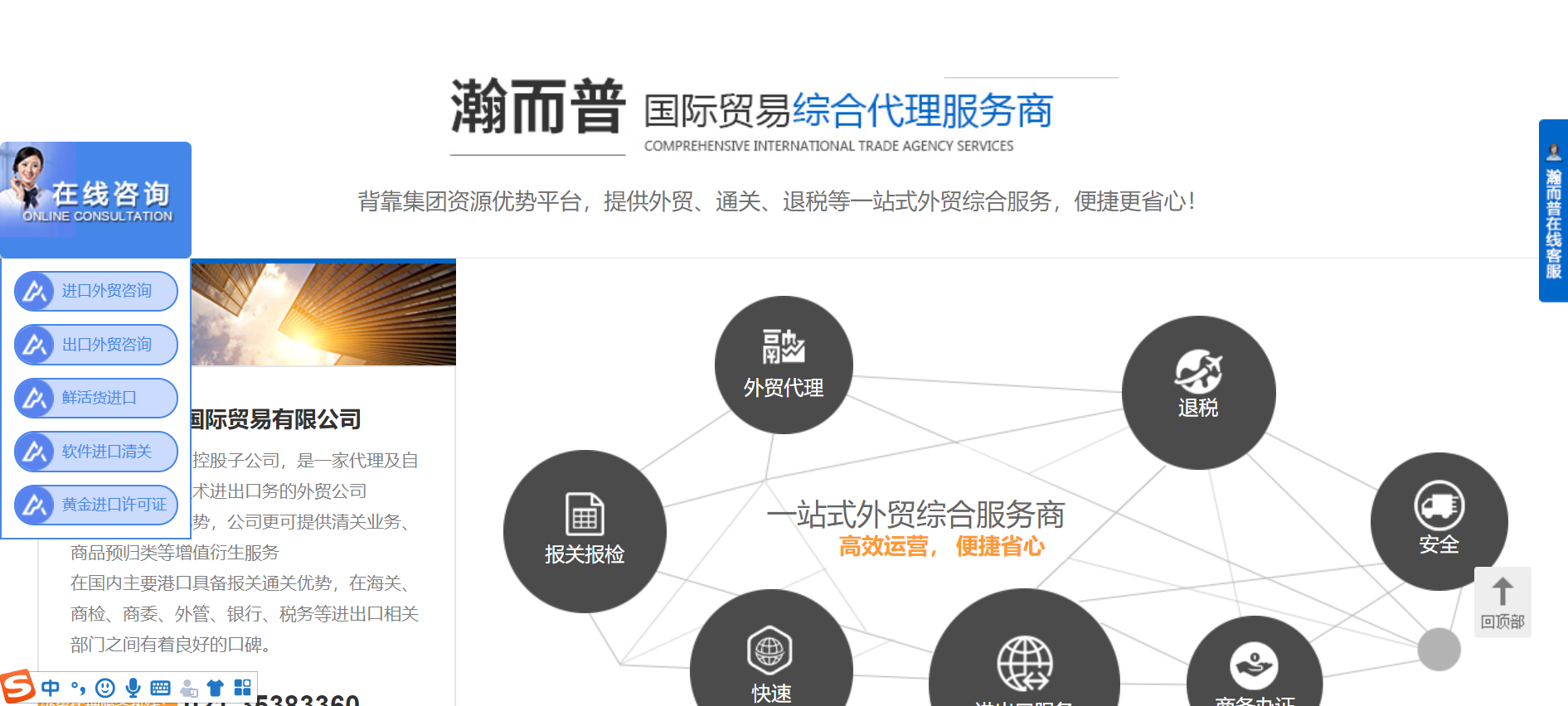Image resolution: width=1568 pixels, height=706 pixels.
Task: Click the 商务办证 hand icon
Action: pyautogui.click(x=1254, y=665)
